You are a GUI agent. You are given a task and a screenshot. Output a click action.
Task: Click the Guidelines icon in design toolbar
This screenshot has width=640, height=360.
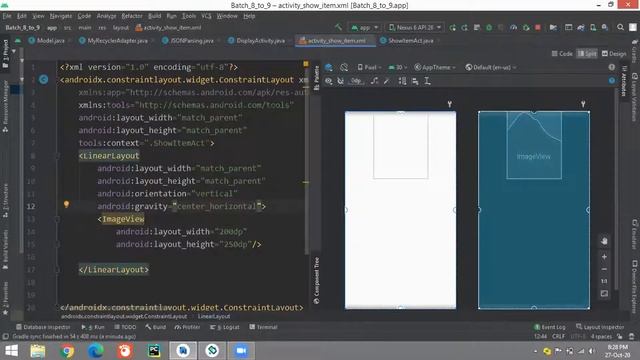coord(427,81)
